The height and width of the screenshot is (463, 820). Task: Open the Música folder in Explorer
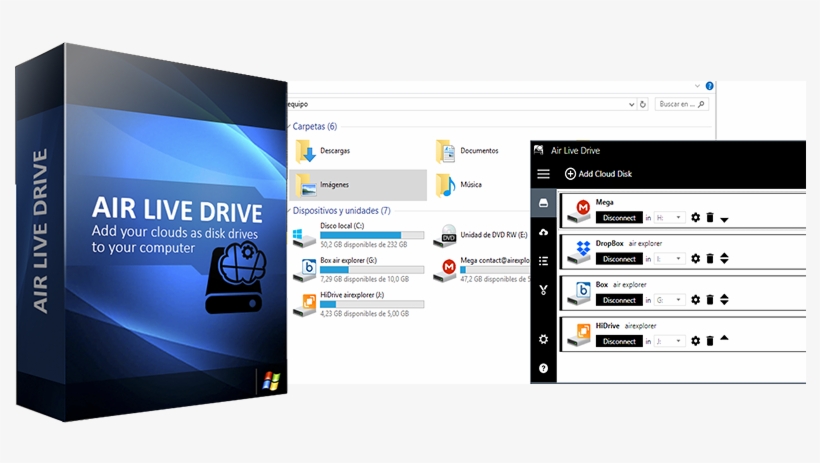point(459,185)
